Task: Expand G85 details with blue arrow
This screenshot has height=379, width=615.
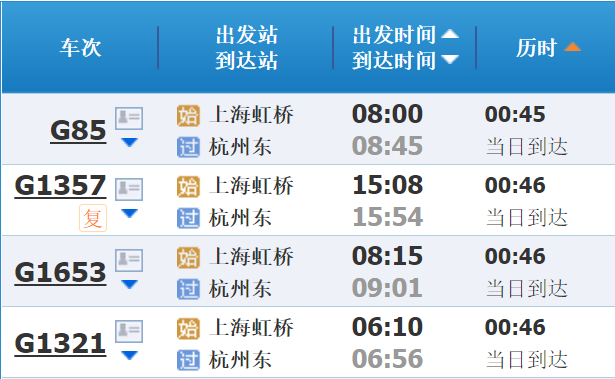Action: click(129, 142)
